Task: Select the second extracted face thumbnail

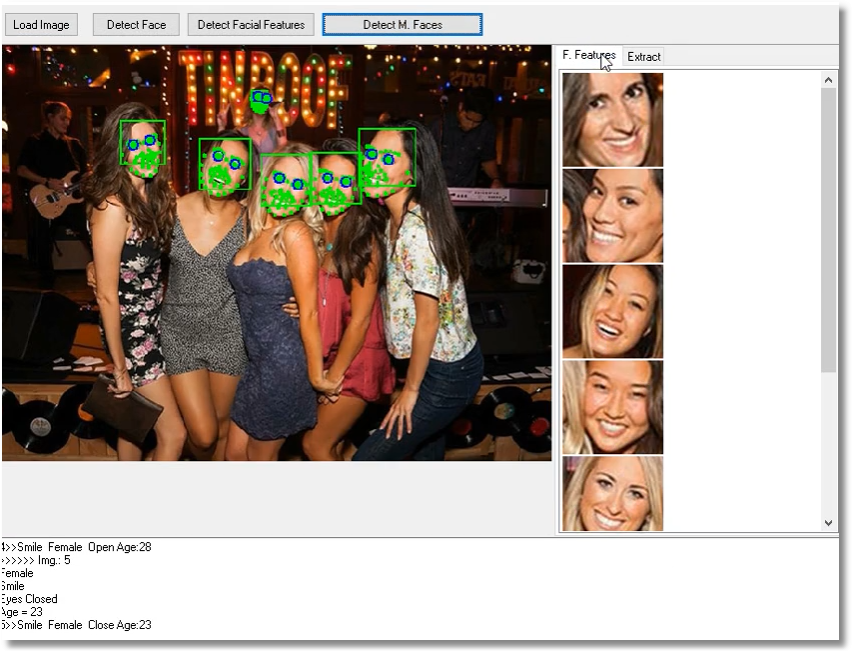Action: pos(612,215)
